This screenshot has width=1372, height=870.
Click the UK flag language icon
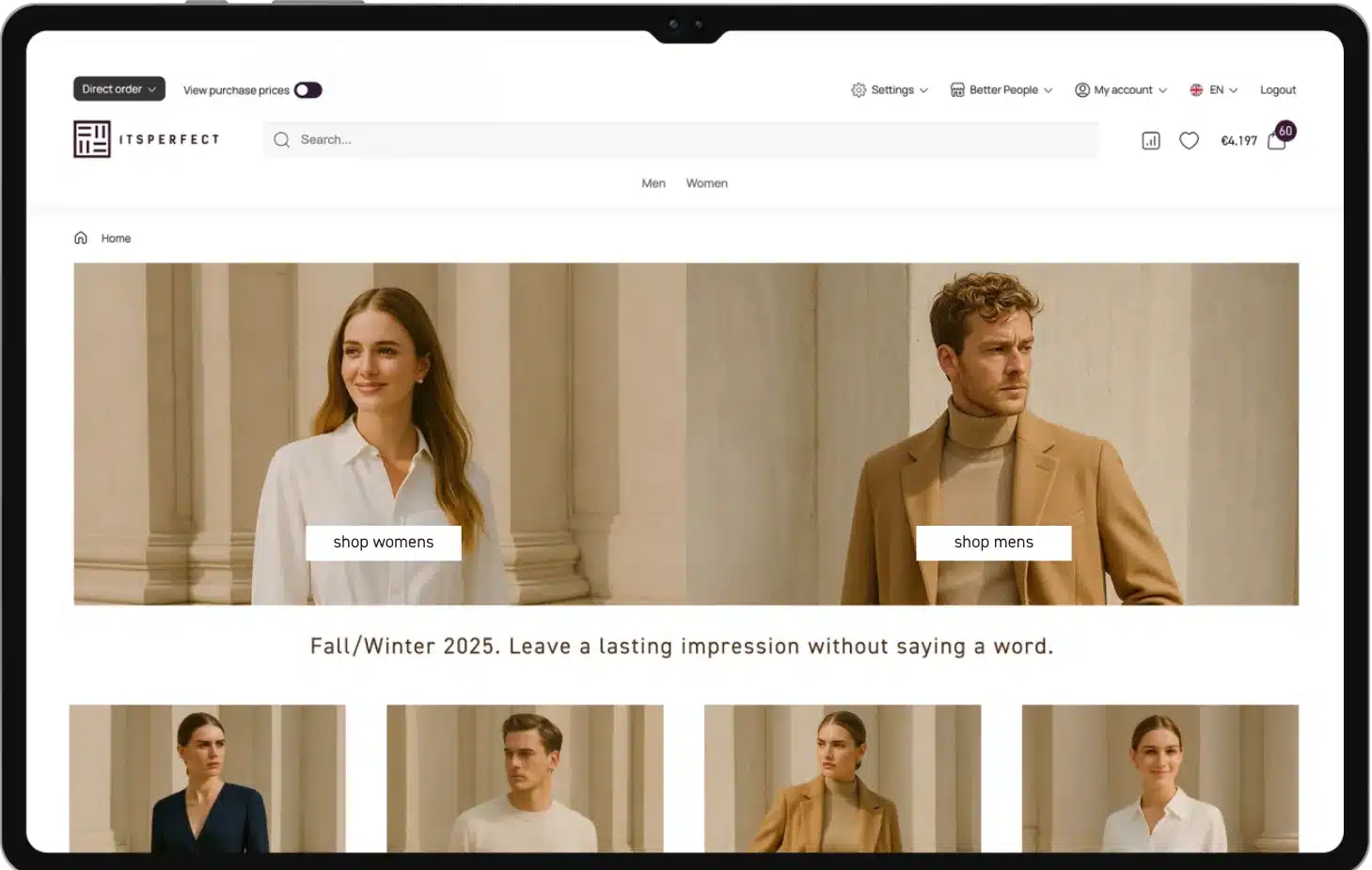(x=1196, y=90)
